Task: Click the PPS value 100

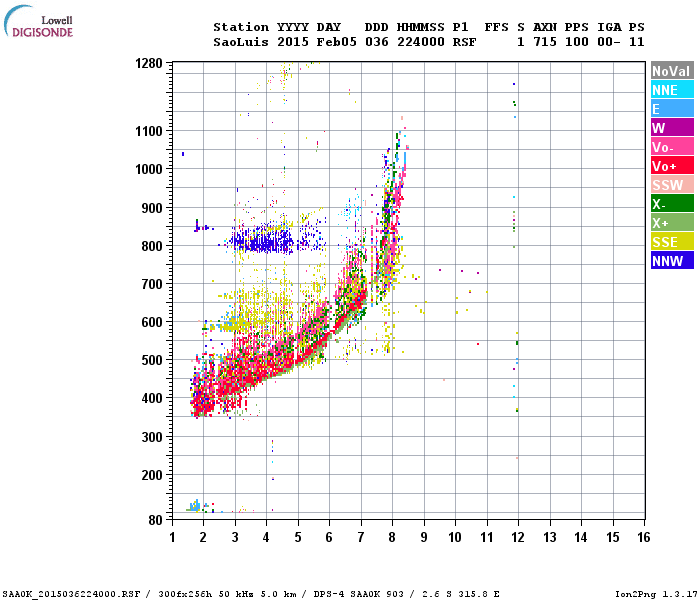Action: tap(576, 42)
